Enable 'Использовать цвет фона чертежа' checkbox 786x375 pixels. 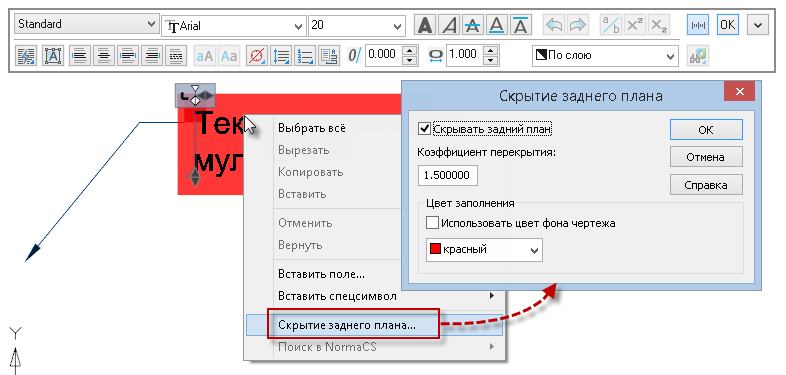pyautogui.click(x=432, y=223)
